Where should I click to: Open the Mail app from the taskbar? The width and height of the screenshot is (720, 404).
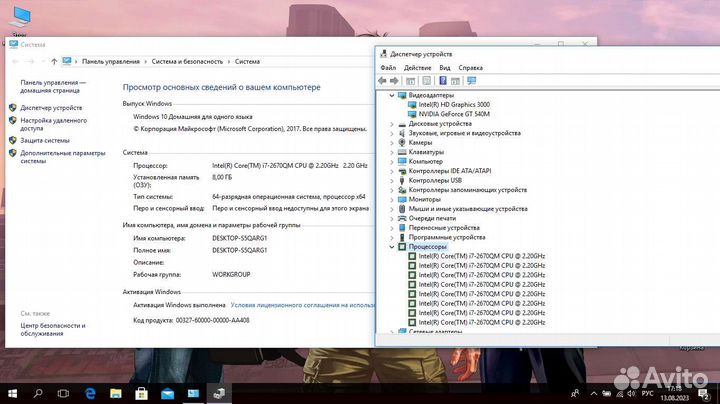click(167, 393)
